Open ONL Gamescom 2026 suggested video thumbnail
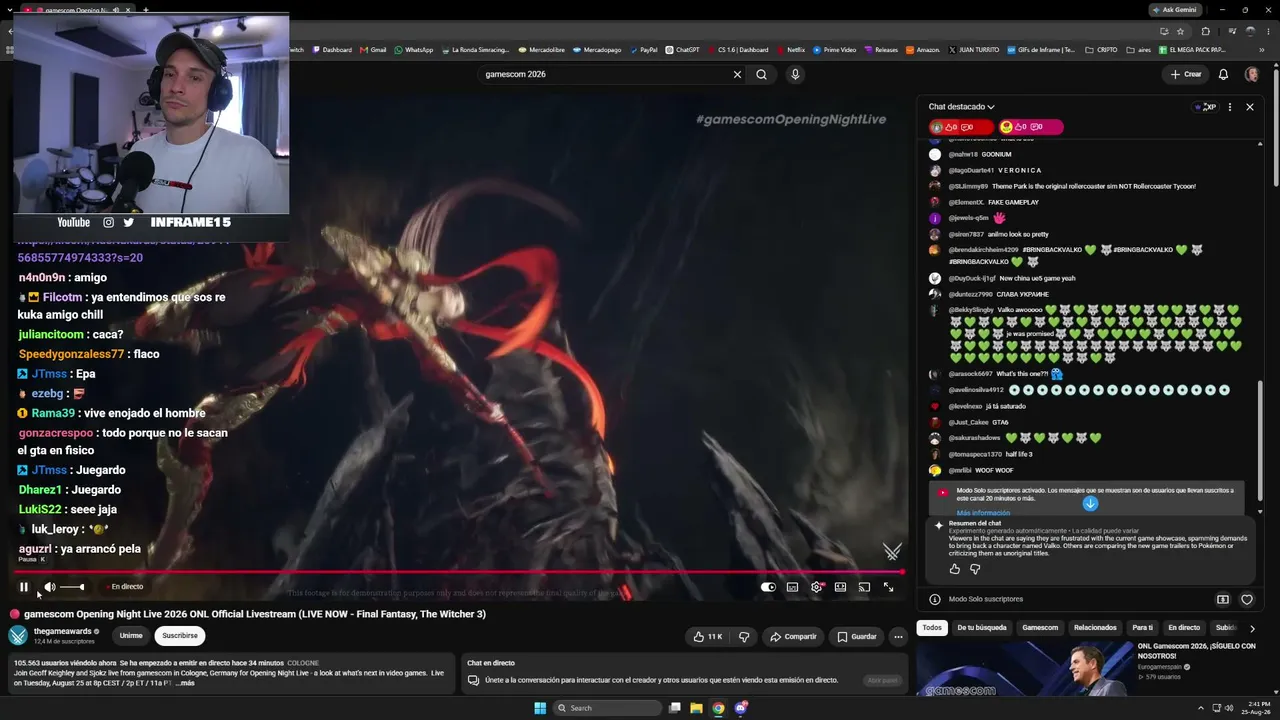This screenshot has width=1280, height=720. 1023,668
